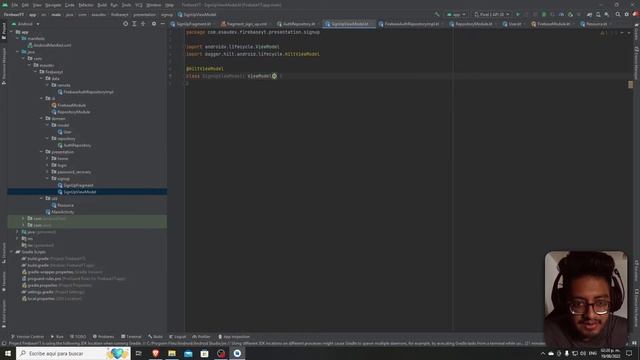Open IDE settings gear in top toolbar
The width and height of the screenshot is (640, 360).
(627, 14)
